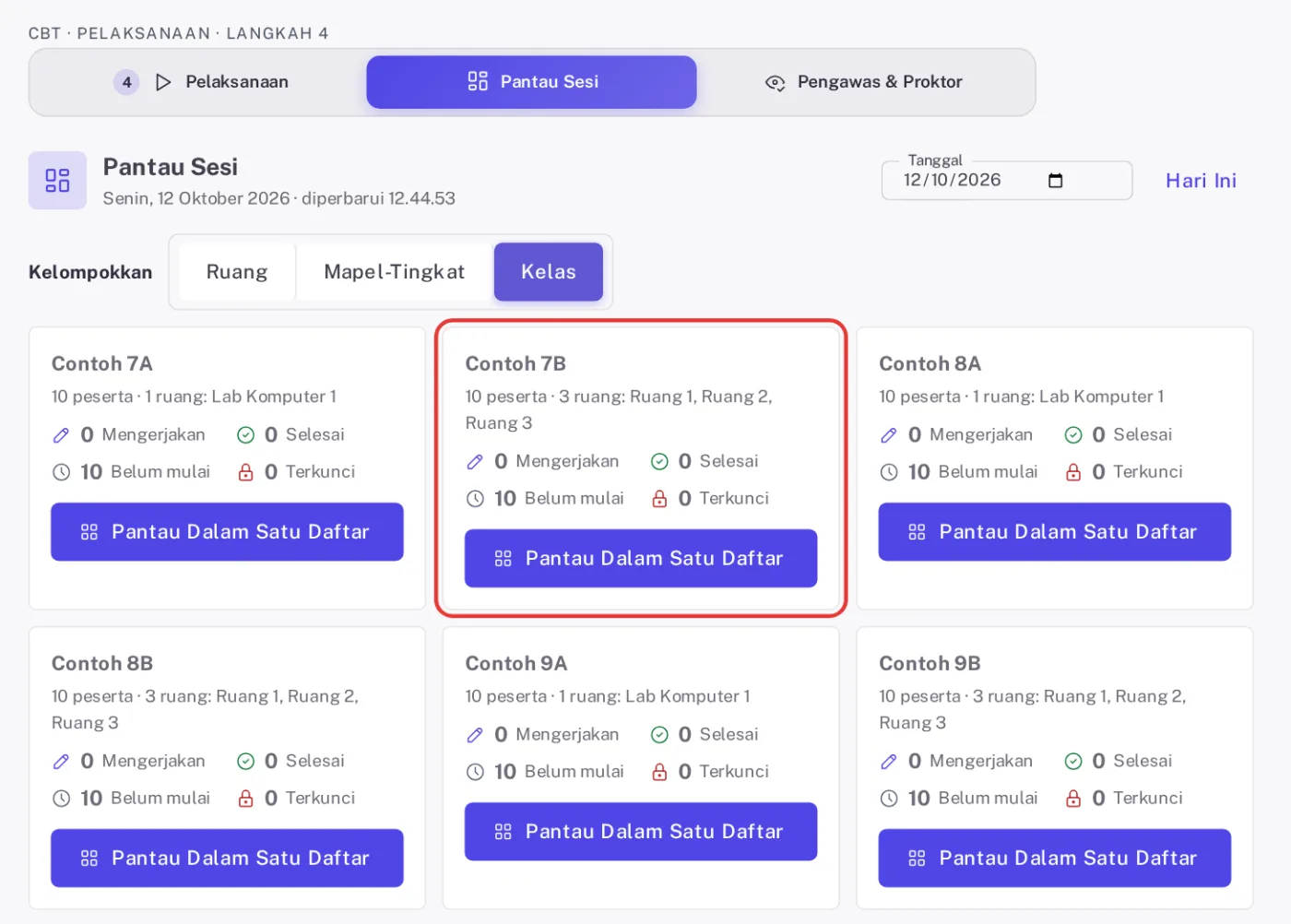Image resolution: width=1291 pixels, height=924 pixels.
Task: Click the red lock Terkunci icon in Contoh 7B
Action: (659, 499)
